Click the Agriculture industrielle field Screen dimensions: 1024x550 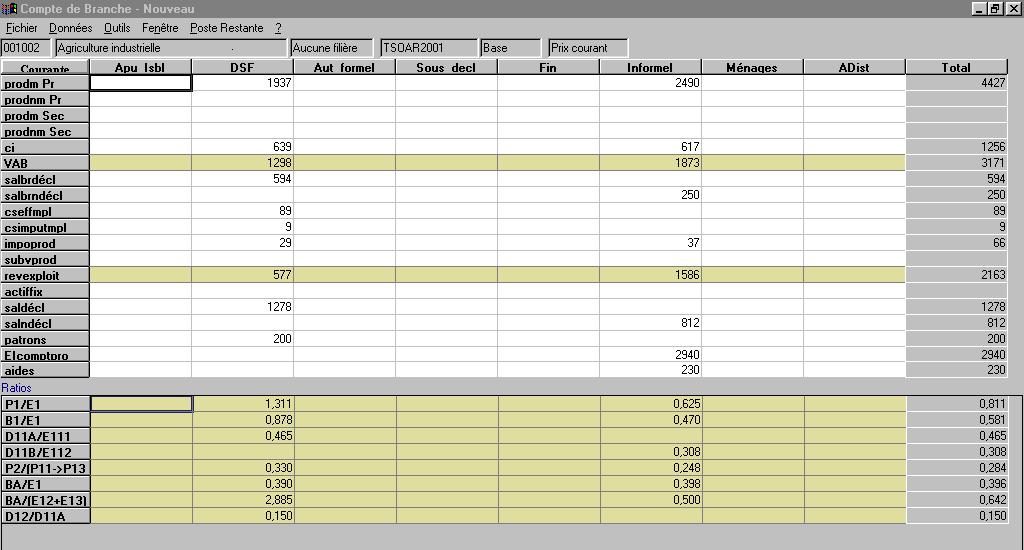coord(170,48)
